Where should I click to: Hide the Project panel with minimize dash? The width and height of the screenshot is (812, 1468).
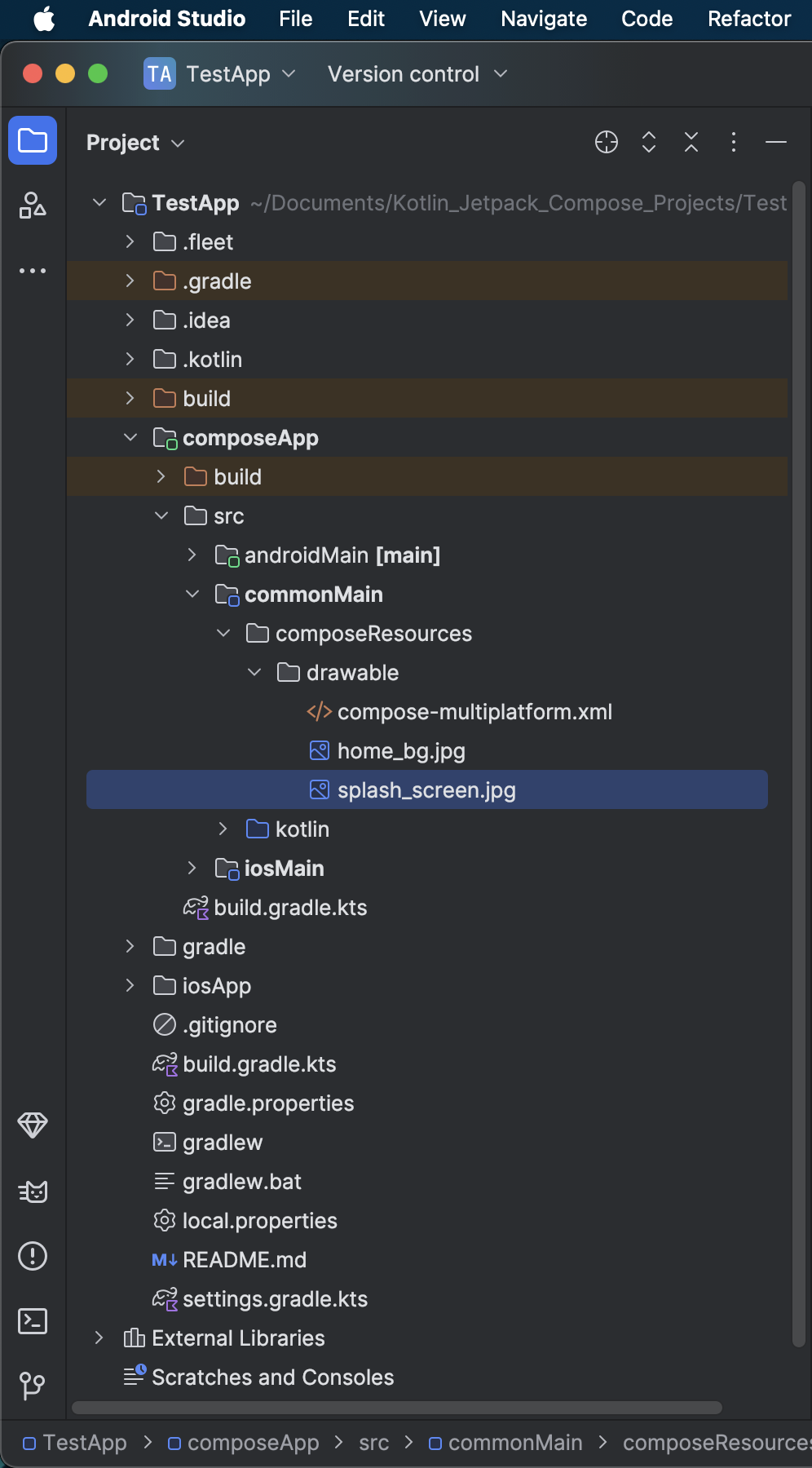coord(776,142)
